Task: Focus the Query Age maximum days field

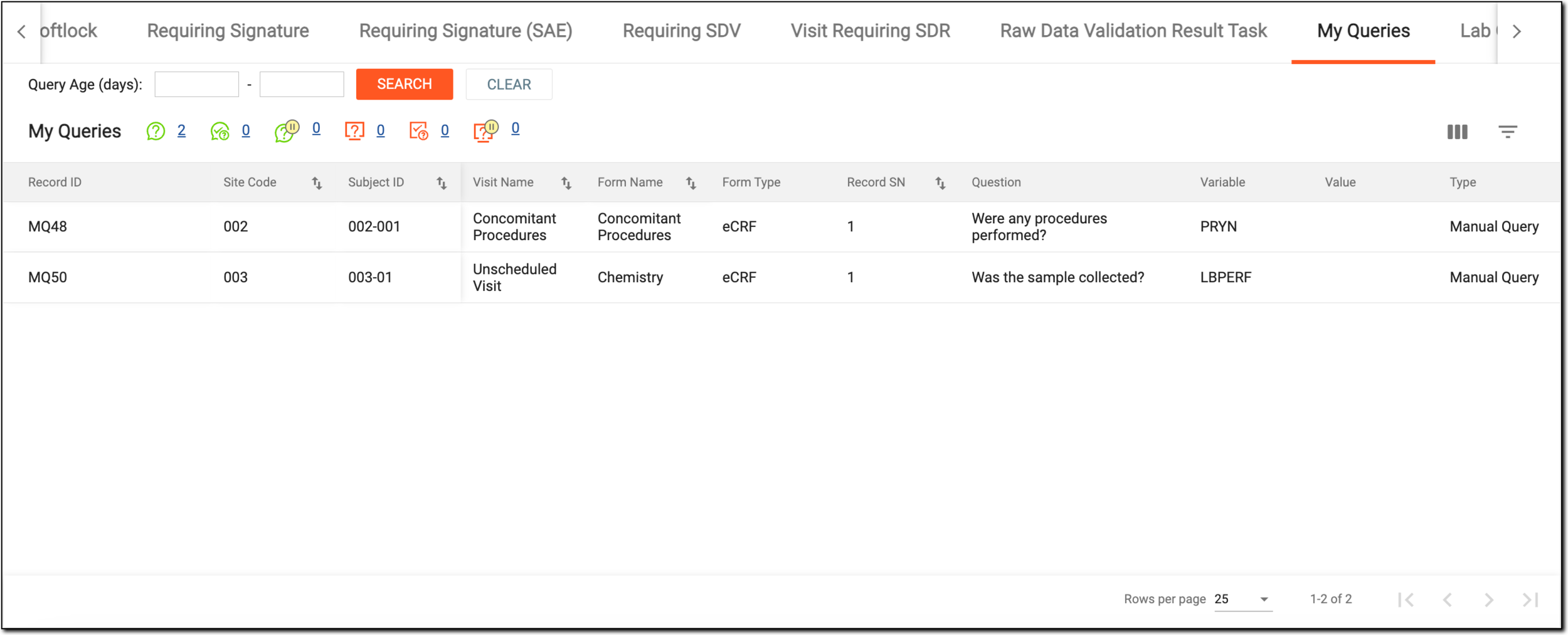Action: (x=302, y=84)
